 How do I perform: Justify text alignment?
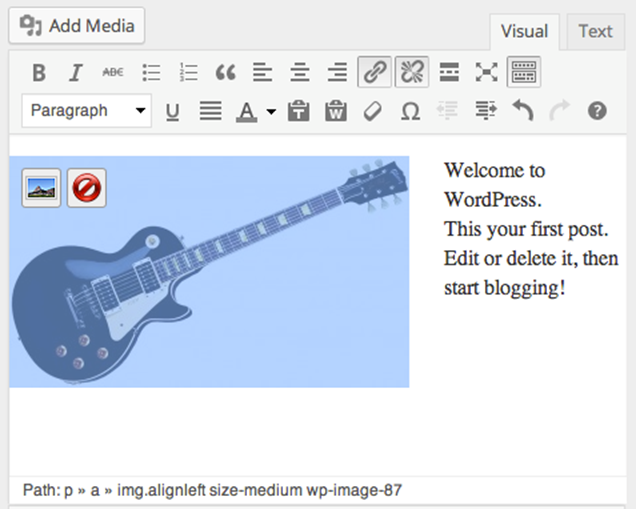tap(210, 111)
